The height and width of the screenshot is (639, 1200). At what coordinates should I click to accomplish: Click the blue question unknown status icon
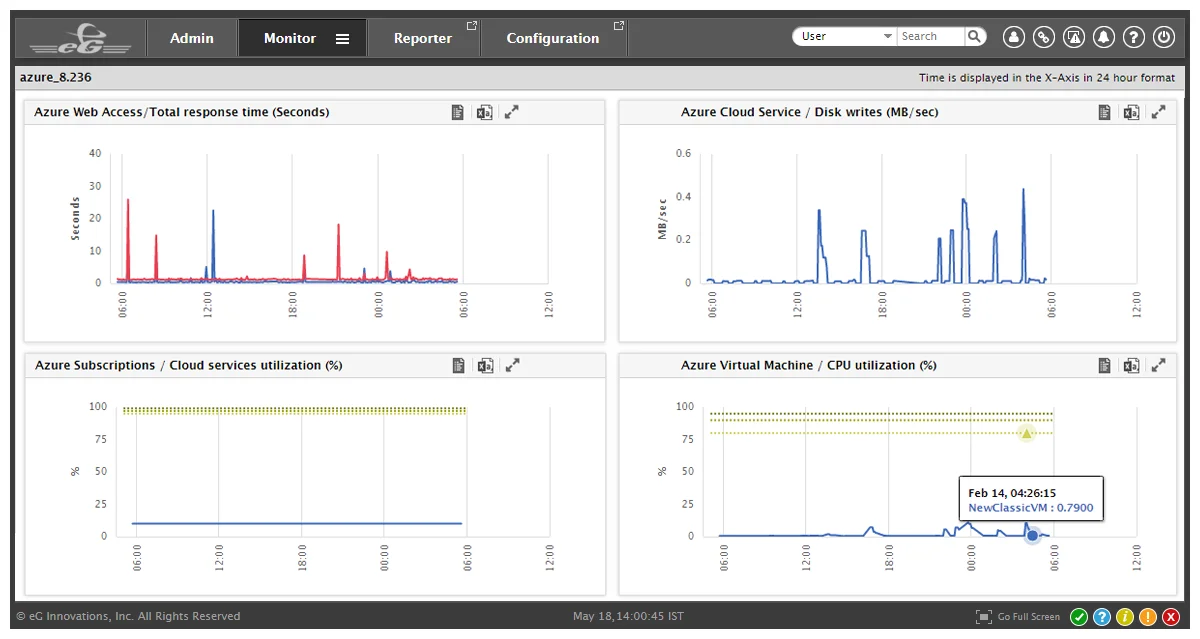[1102, 617]
